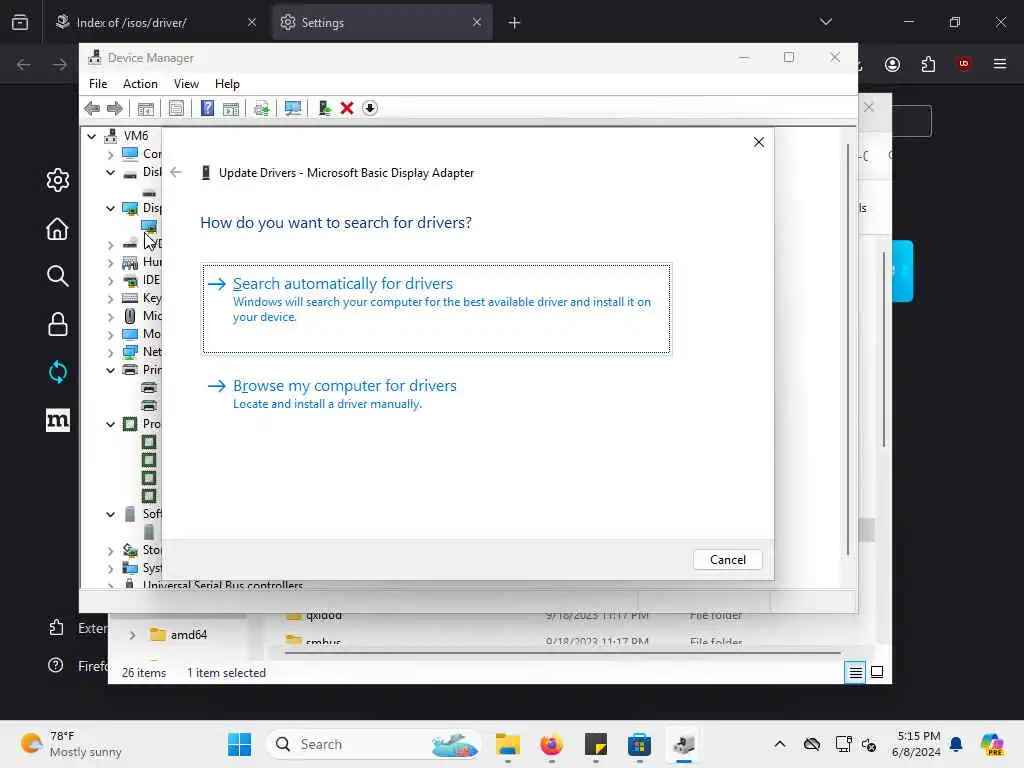Image resolution: width=1024 pixels, height=768 pixels.
Task: Collapse the Software devices tree node
Action: pos(110,515)
